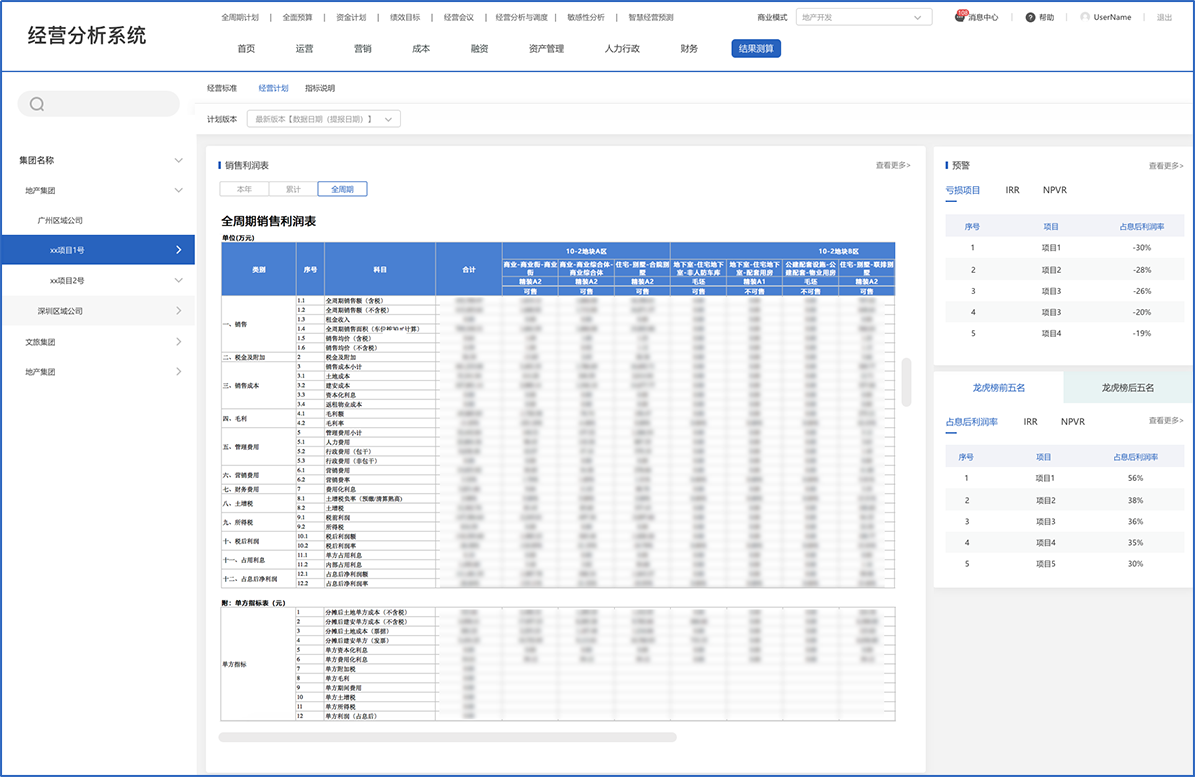Select the 全周期 period option
The width and height of the screenshot is (1195, 777).
(342, 189)
